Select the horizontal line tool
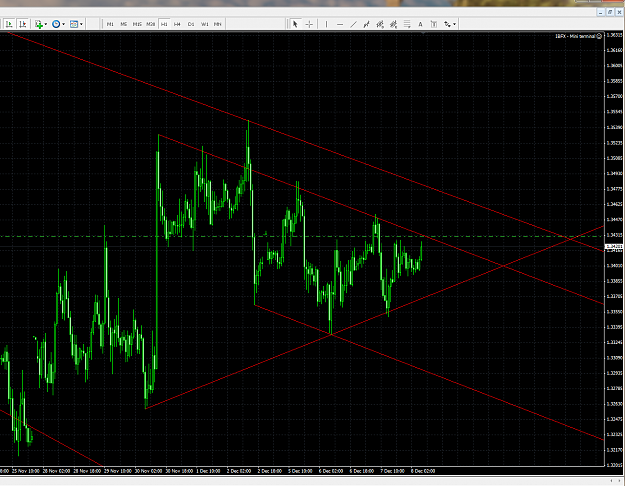The width and height of the screenshot is (625, 486). tap(340, 24)
